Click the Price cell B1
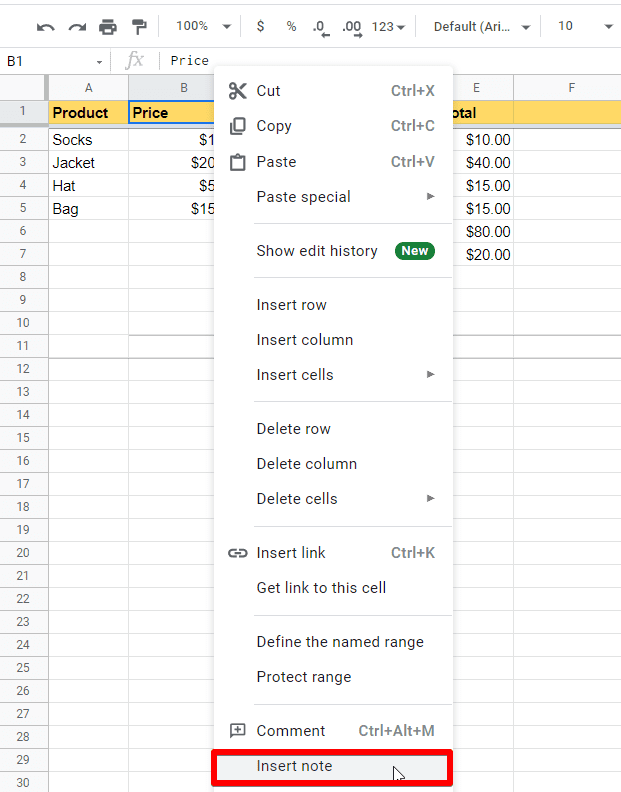The image size is (621, 792). [172, 112]
